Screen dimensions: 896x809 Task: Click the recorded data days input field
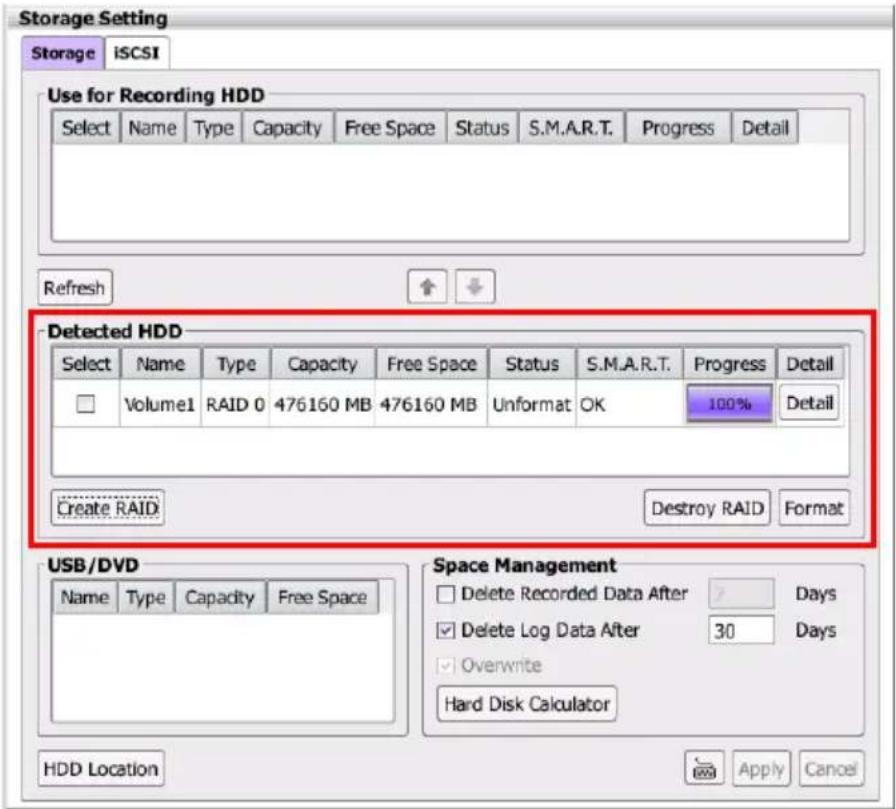(x=741, y=594)
